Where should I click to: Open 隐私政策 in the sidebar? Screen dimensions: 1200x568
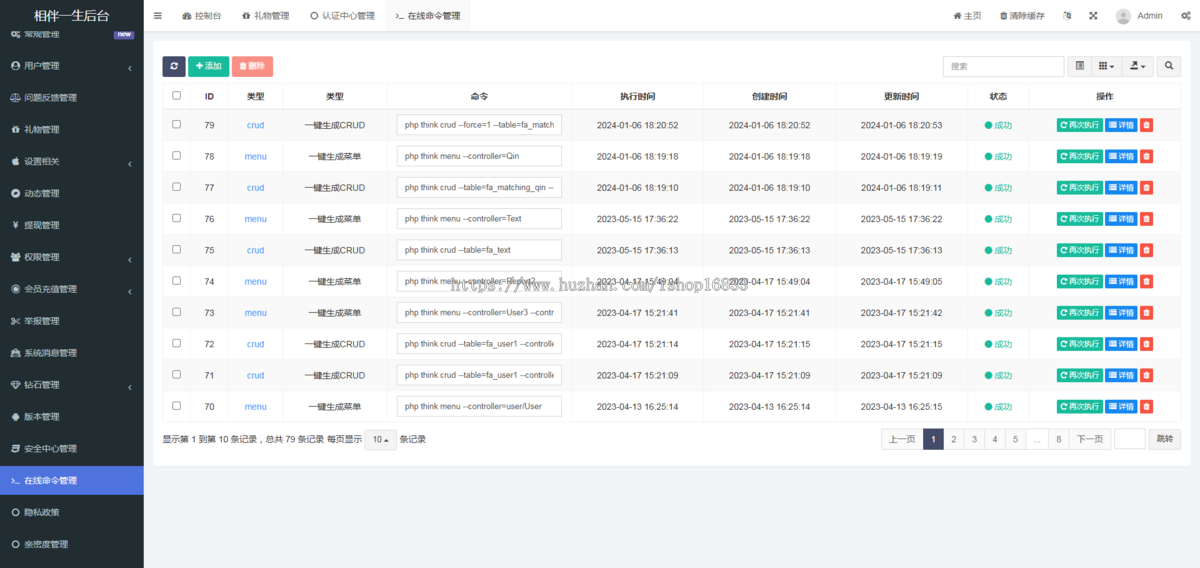click(72, 513)
